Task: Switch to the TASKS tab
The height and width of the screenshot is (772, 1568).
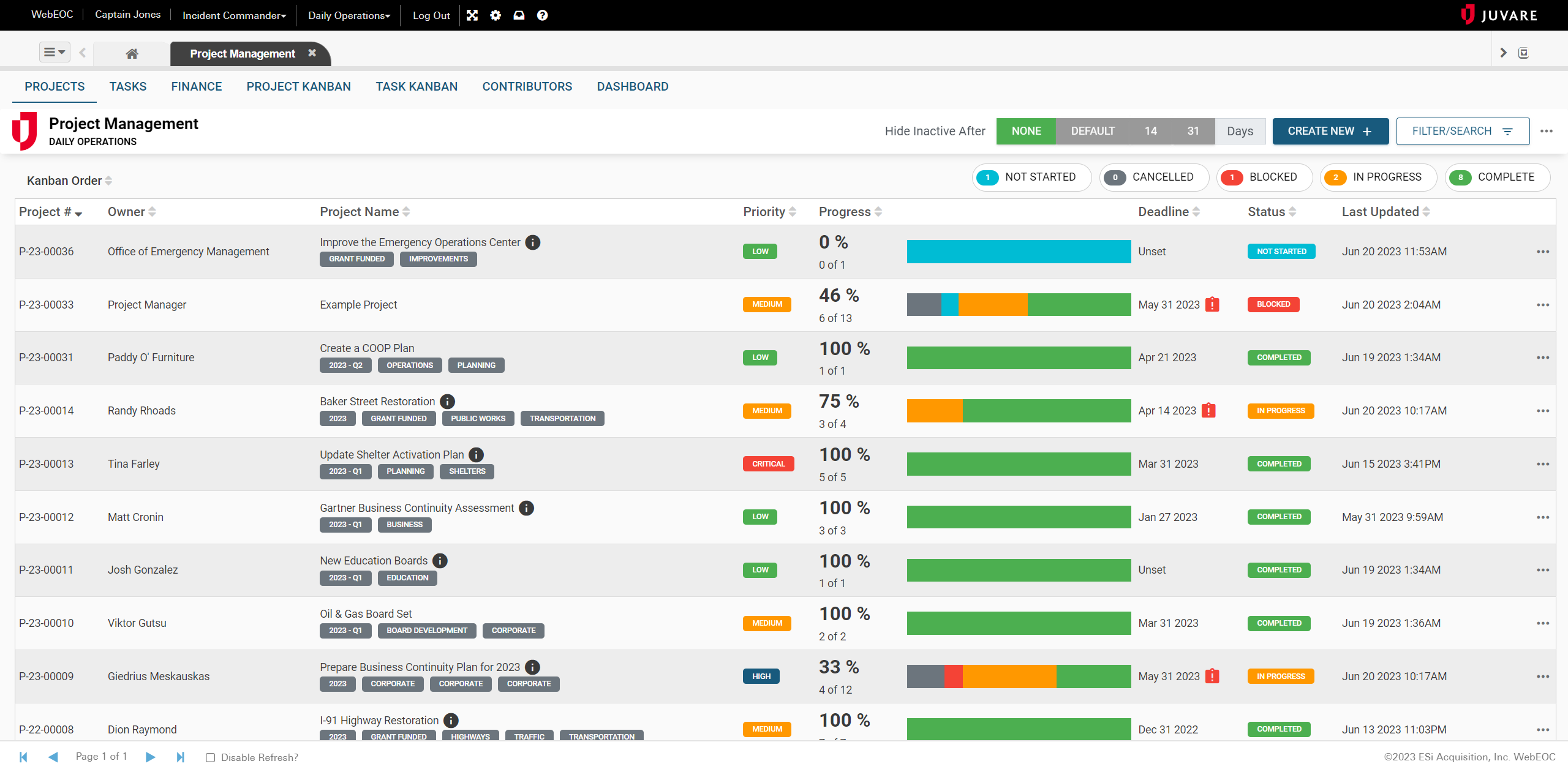Action: (128, 86)
